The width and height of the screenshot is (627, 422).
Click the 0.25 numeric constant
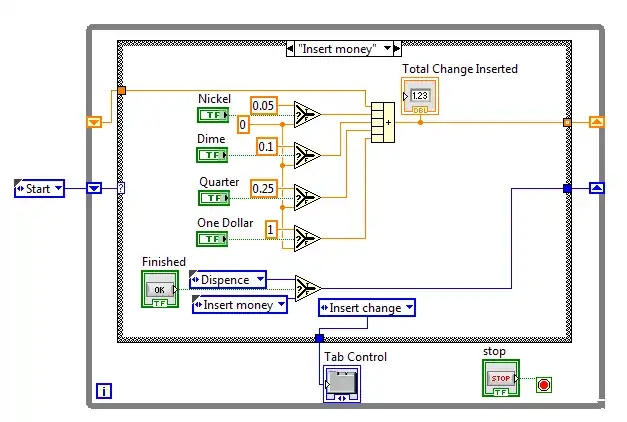(265, 188)
